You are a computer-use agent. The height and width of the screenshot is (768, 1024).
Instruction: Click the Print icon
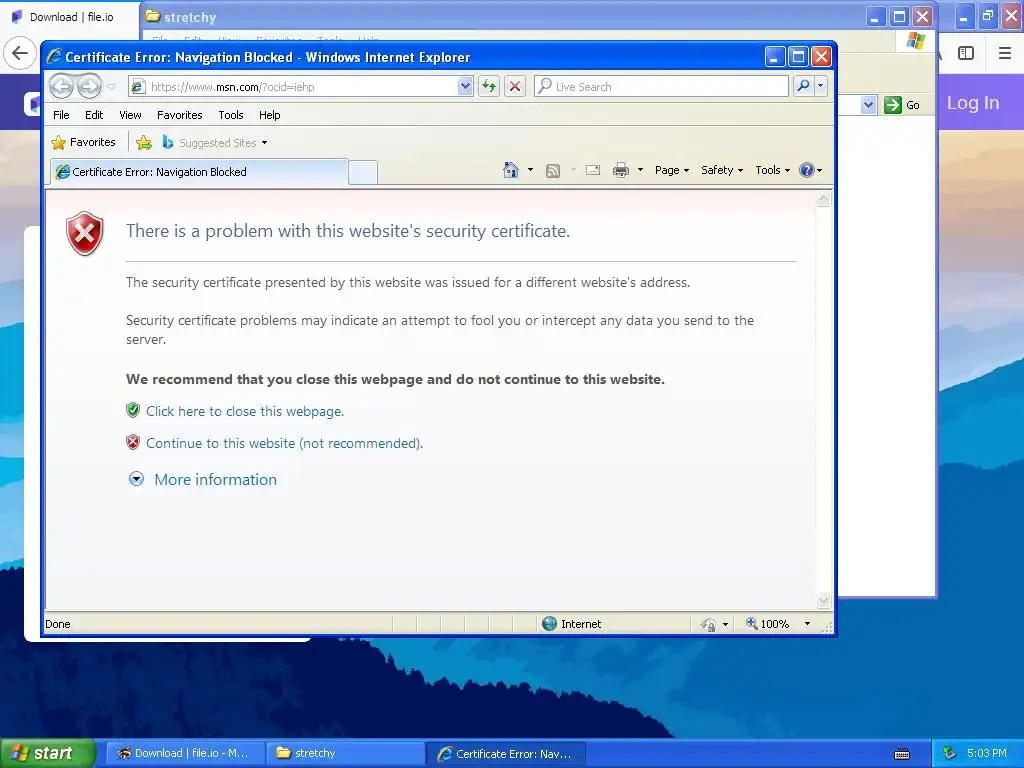tap(620, 170)
